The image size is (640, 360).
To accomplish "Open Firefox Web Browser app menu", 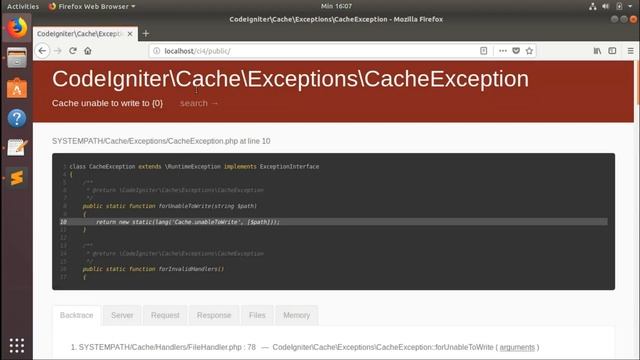I will click(92, 6).
